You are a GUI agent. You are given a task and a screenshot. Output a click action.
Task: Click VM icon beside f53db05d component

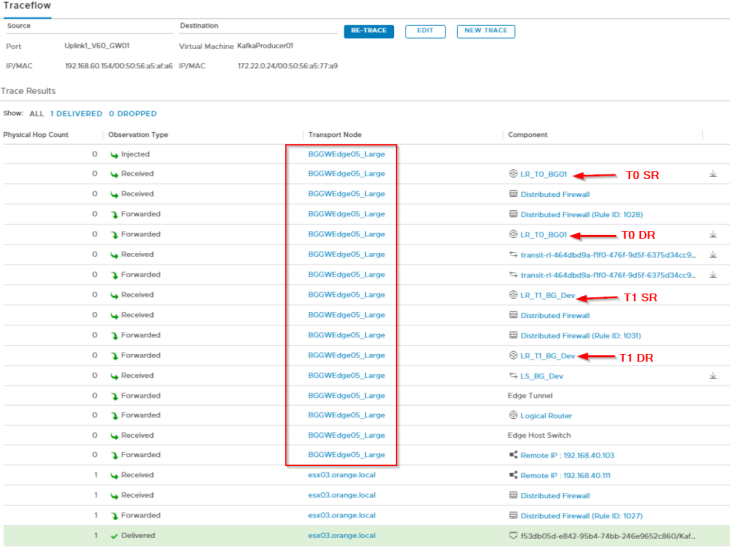(x=513, y=537)
